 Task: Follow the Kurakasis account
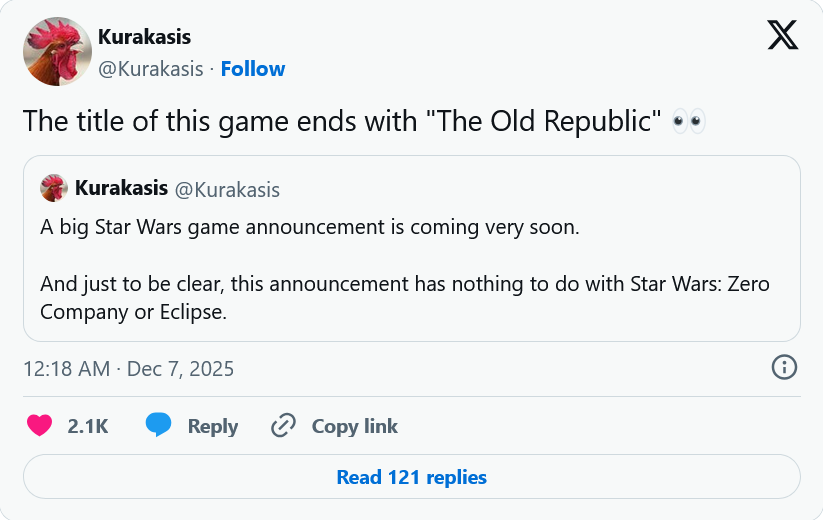point(253,69)
